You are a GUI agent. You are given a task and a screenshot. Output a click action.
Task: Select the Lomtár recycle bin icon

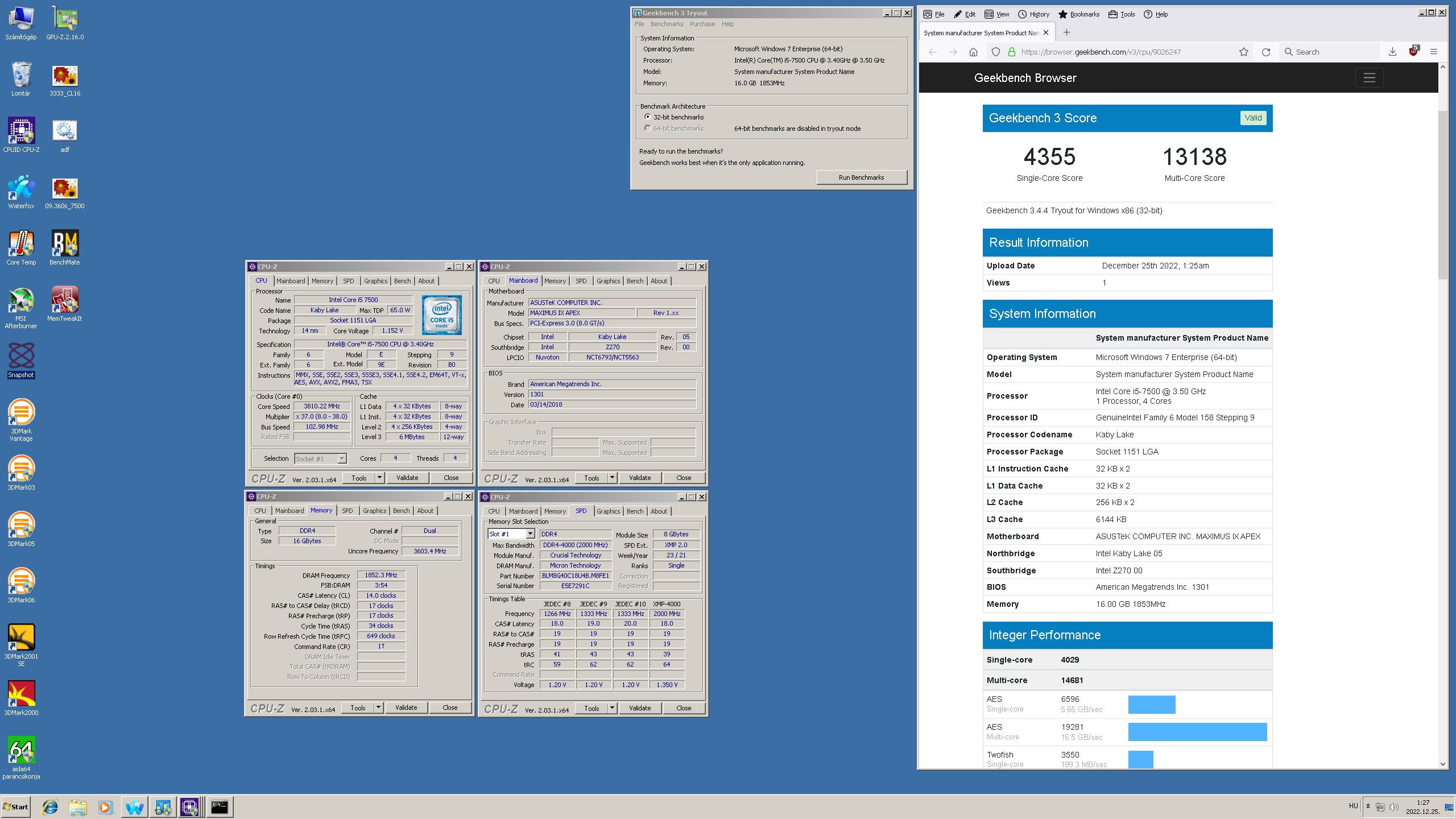(x=21, y=79)
